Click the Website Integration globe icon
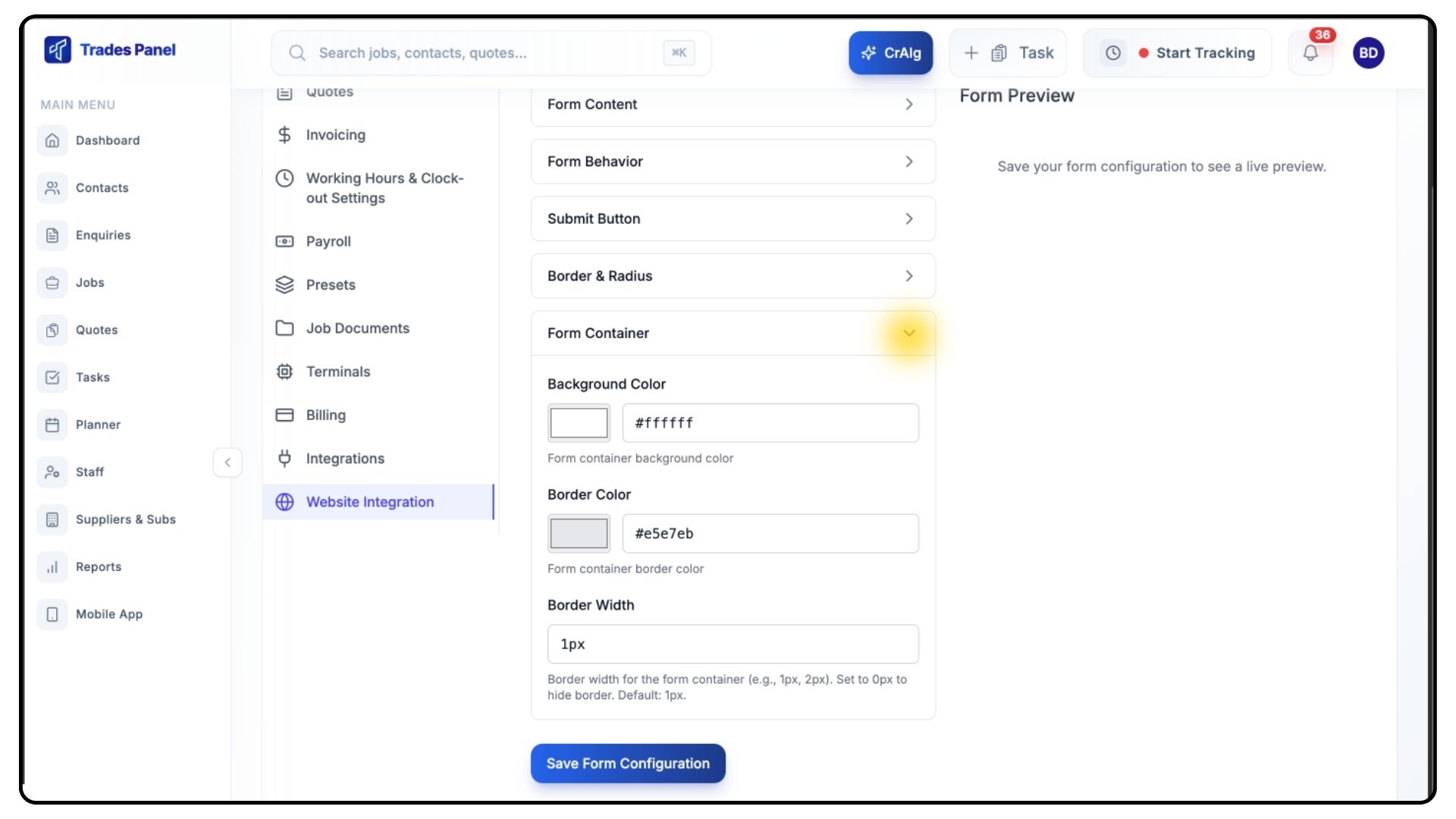Viewport: 1456px width, 819px height. coord(284,502)
